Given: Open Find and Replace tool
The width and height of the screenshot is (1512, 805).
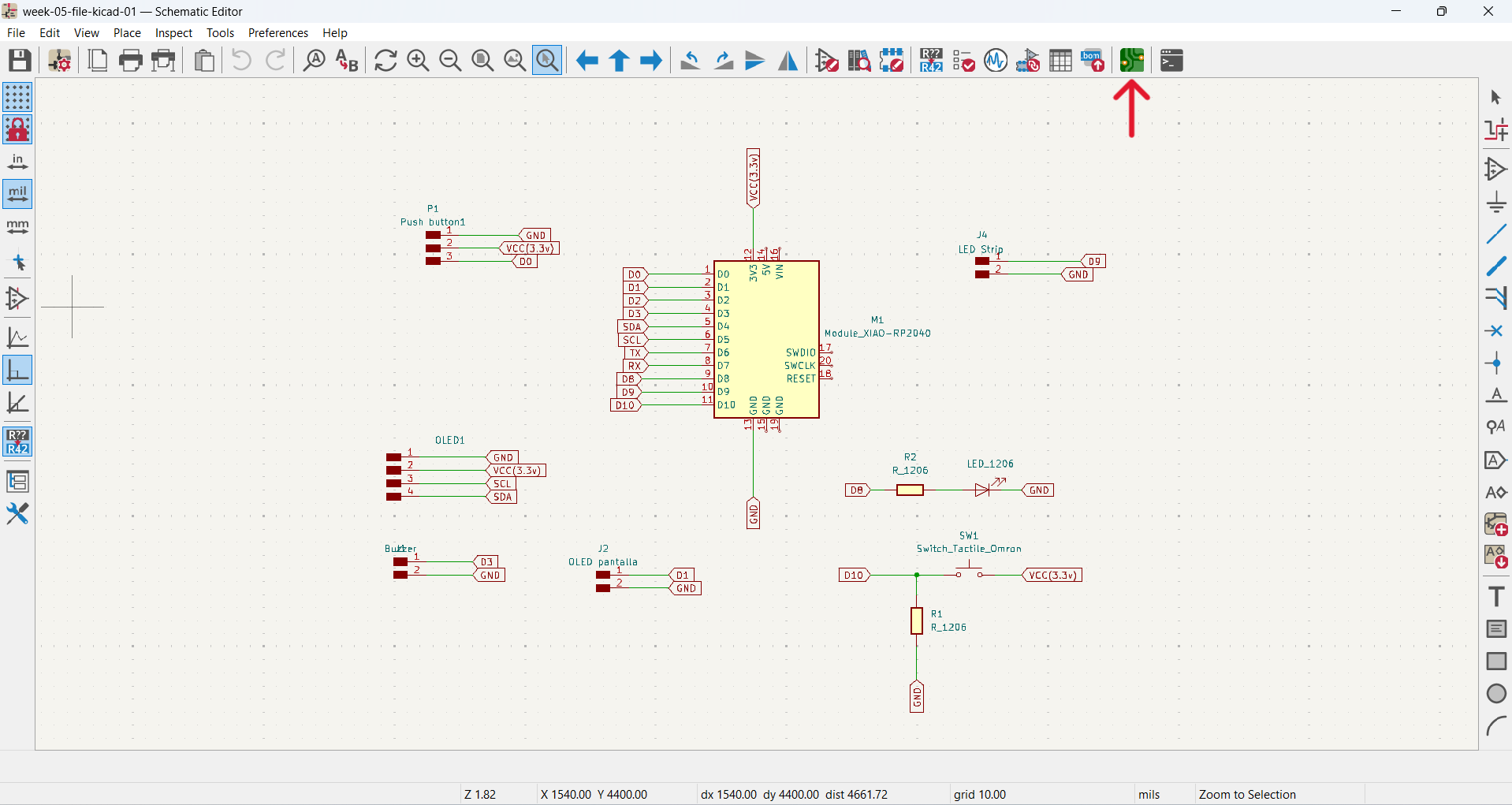Looking at the screenshot, I should pos(347,60).
